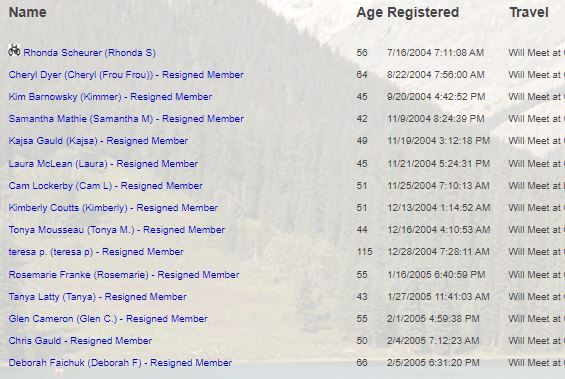Open Chris Gauld resigned member link
This screenshot has height=379, width=565.
(x=80, y=341)
